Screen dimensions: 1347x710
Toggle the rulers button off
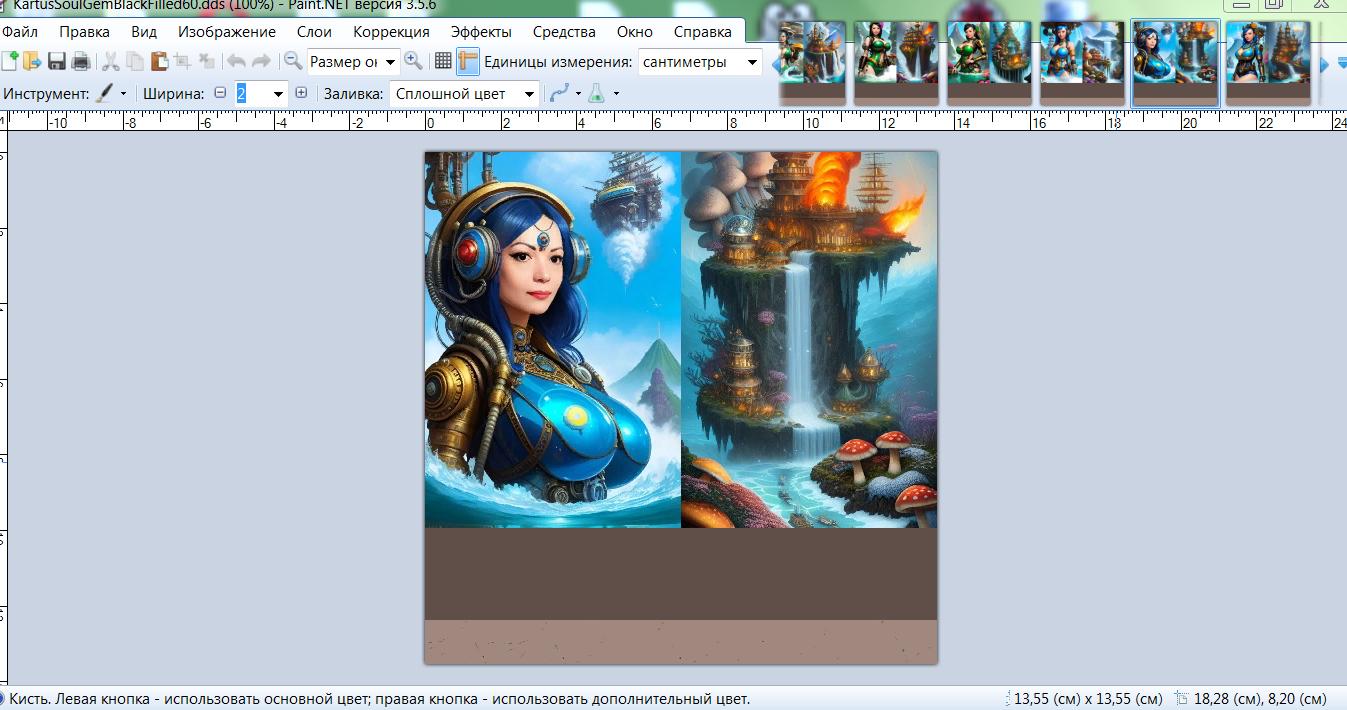(x=468, y=62)
